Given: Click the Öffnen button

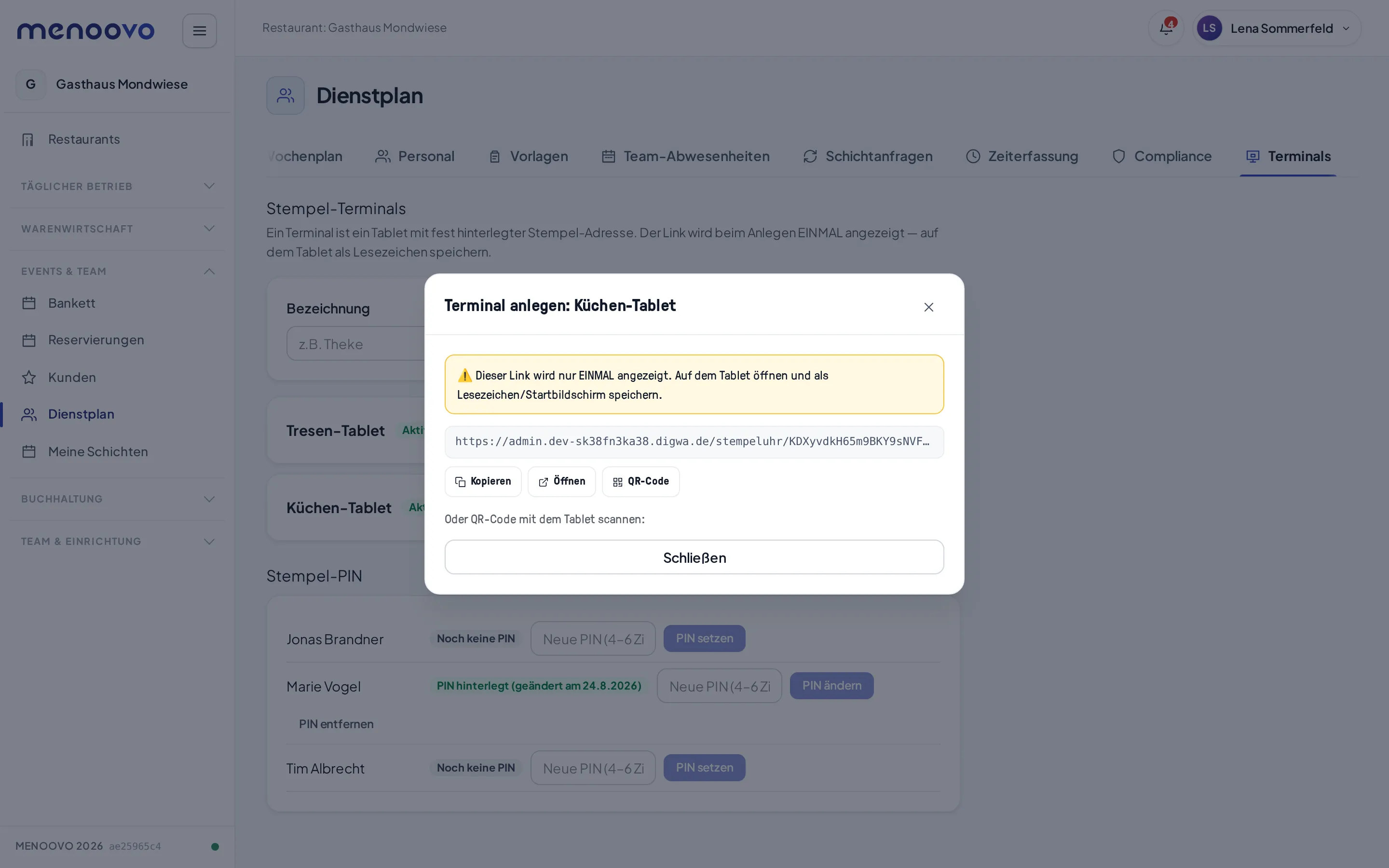Looking at the screenshot, I should click(x=561, y=481).
